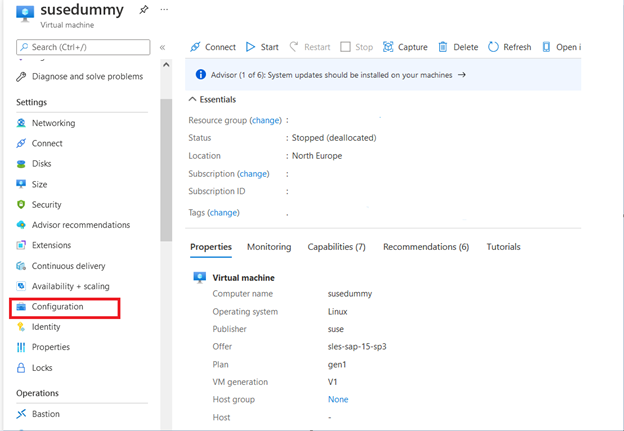The height and width of the screenshot is (431, 624).
Task: Click the Properties bars icon
Action: [x=21, y=347]
